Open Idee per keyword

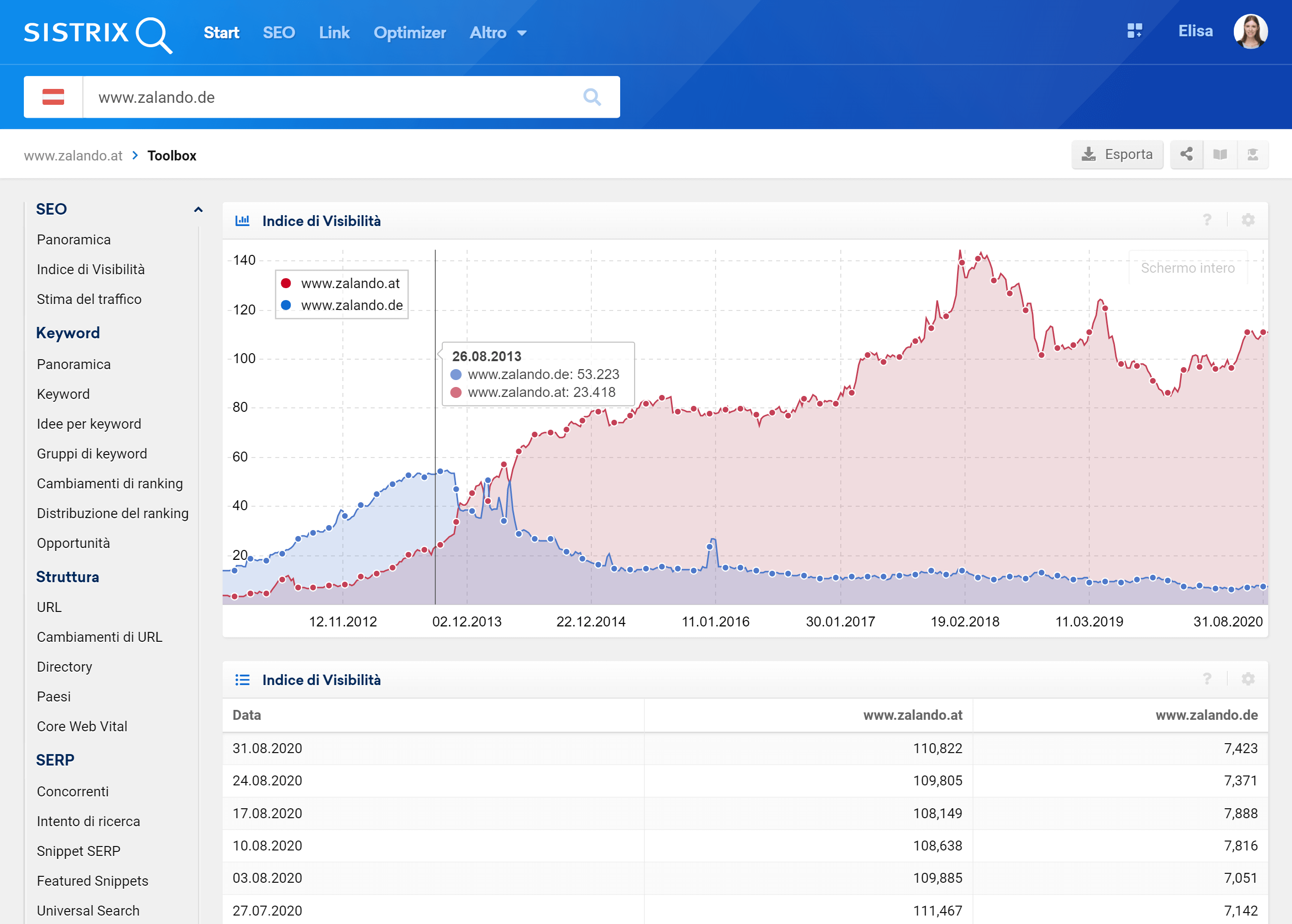click(x=89, y=424)
